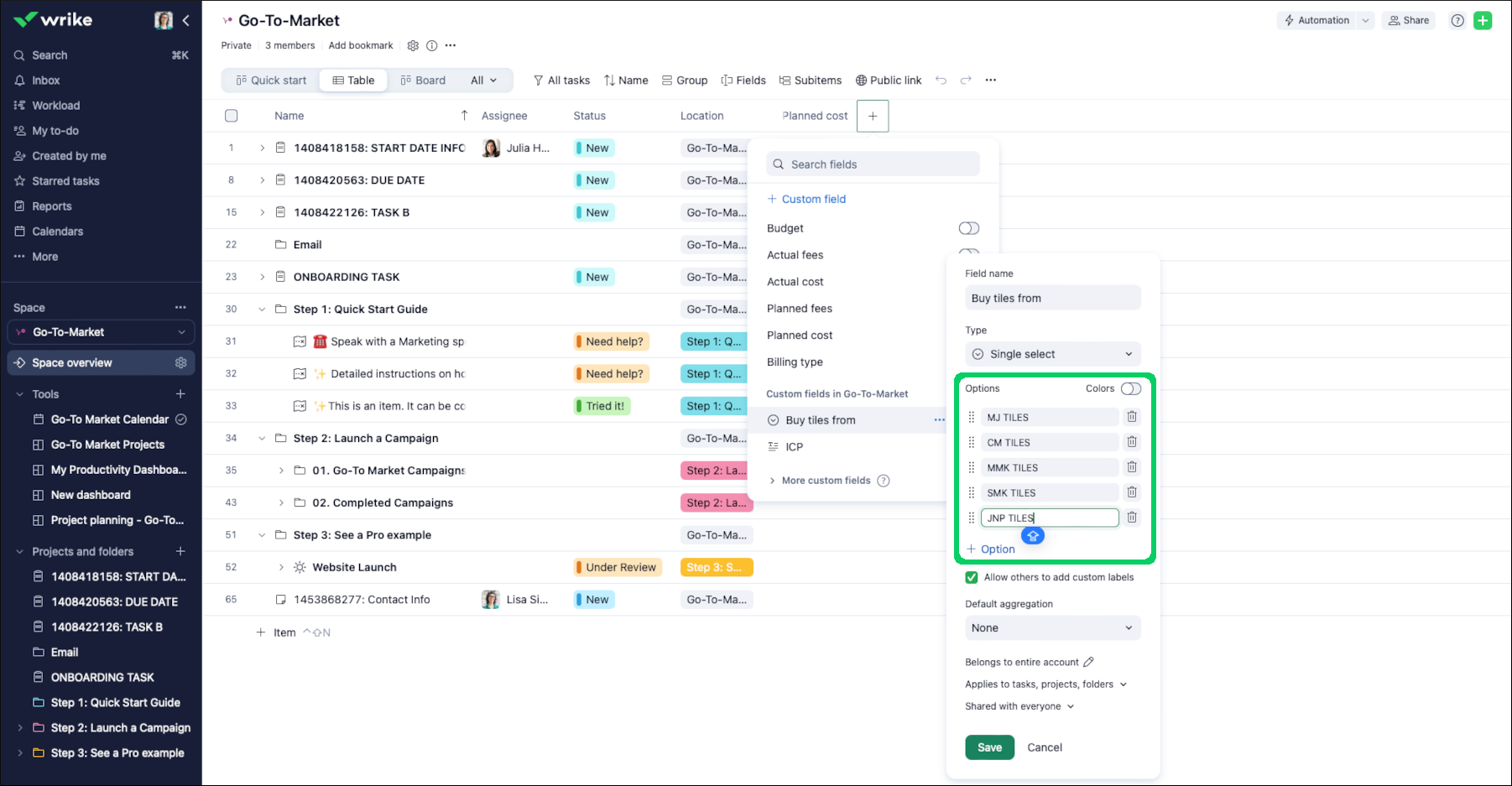Click the redo arrow in toolbar

pyautogui.click(x=966, y=81)
